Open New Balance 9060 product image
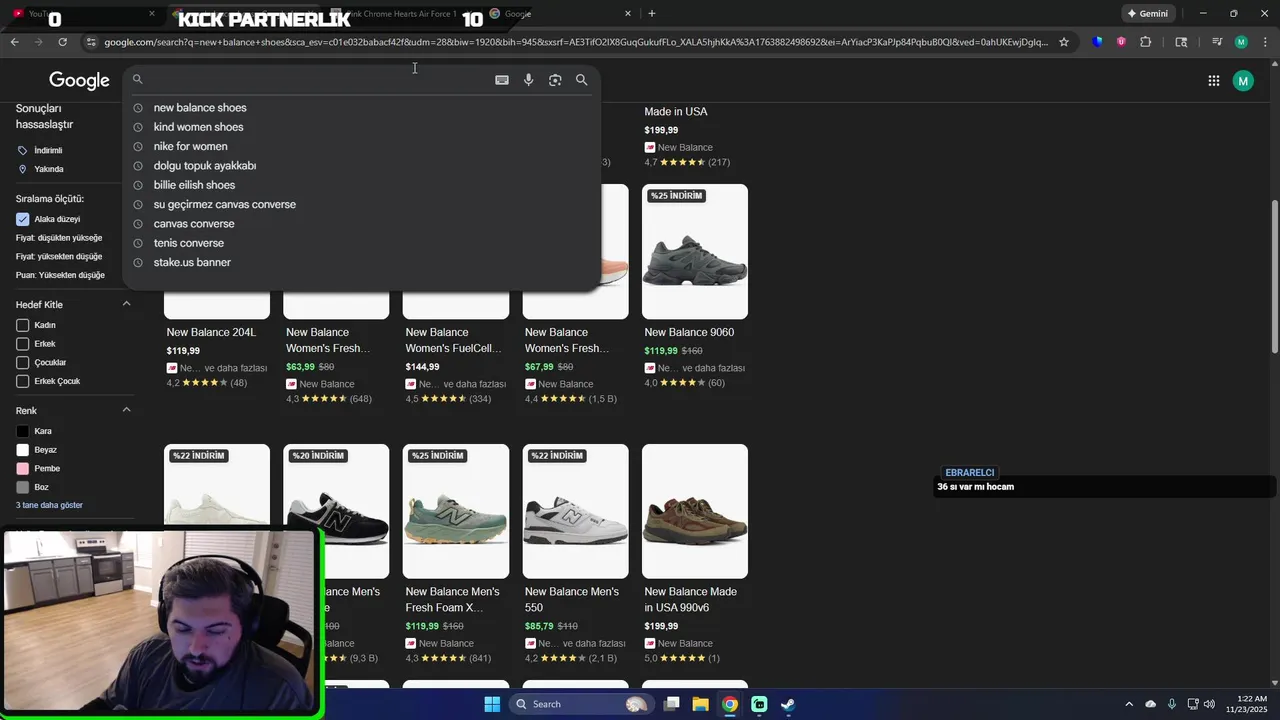 (x=695, y=252)
